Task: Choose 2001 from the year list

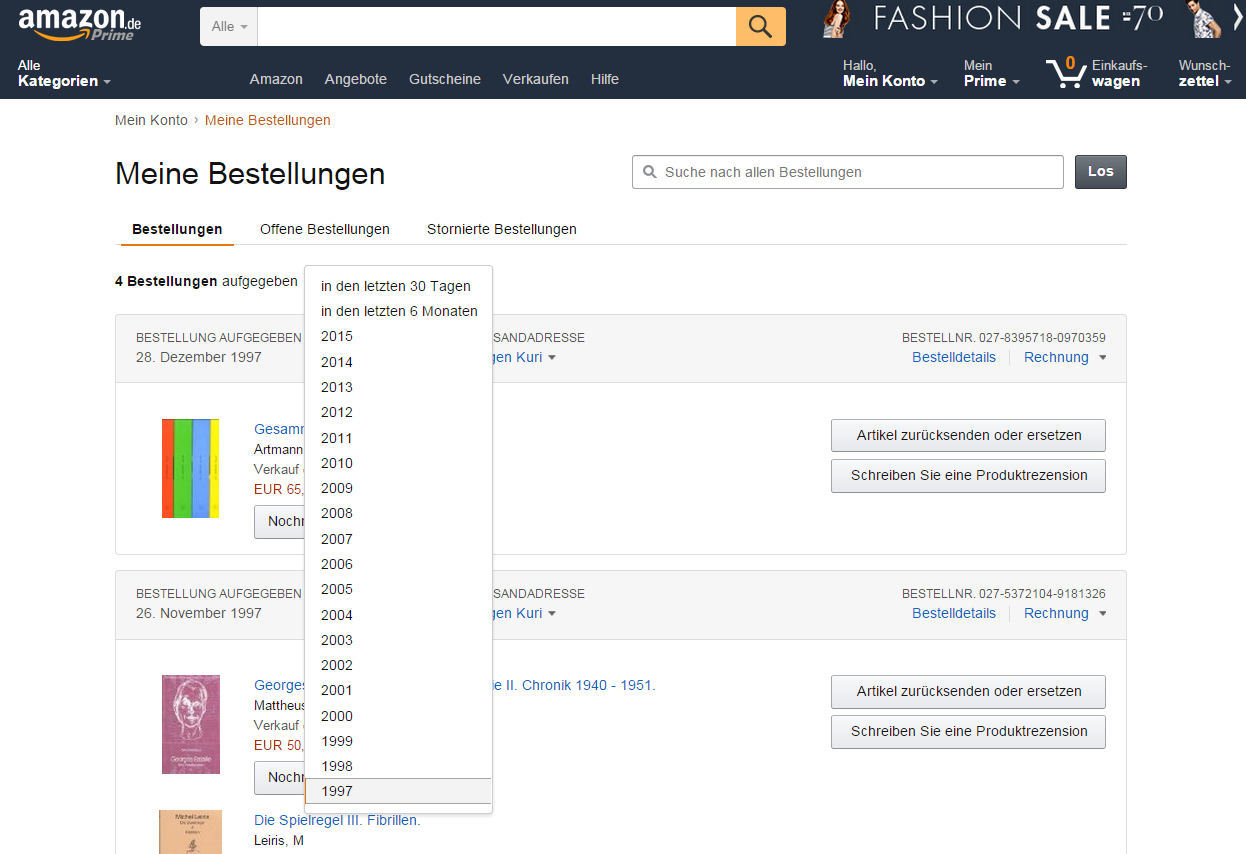Action: pos(399,690)
